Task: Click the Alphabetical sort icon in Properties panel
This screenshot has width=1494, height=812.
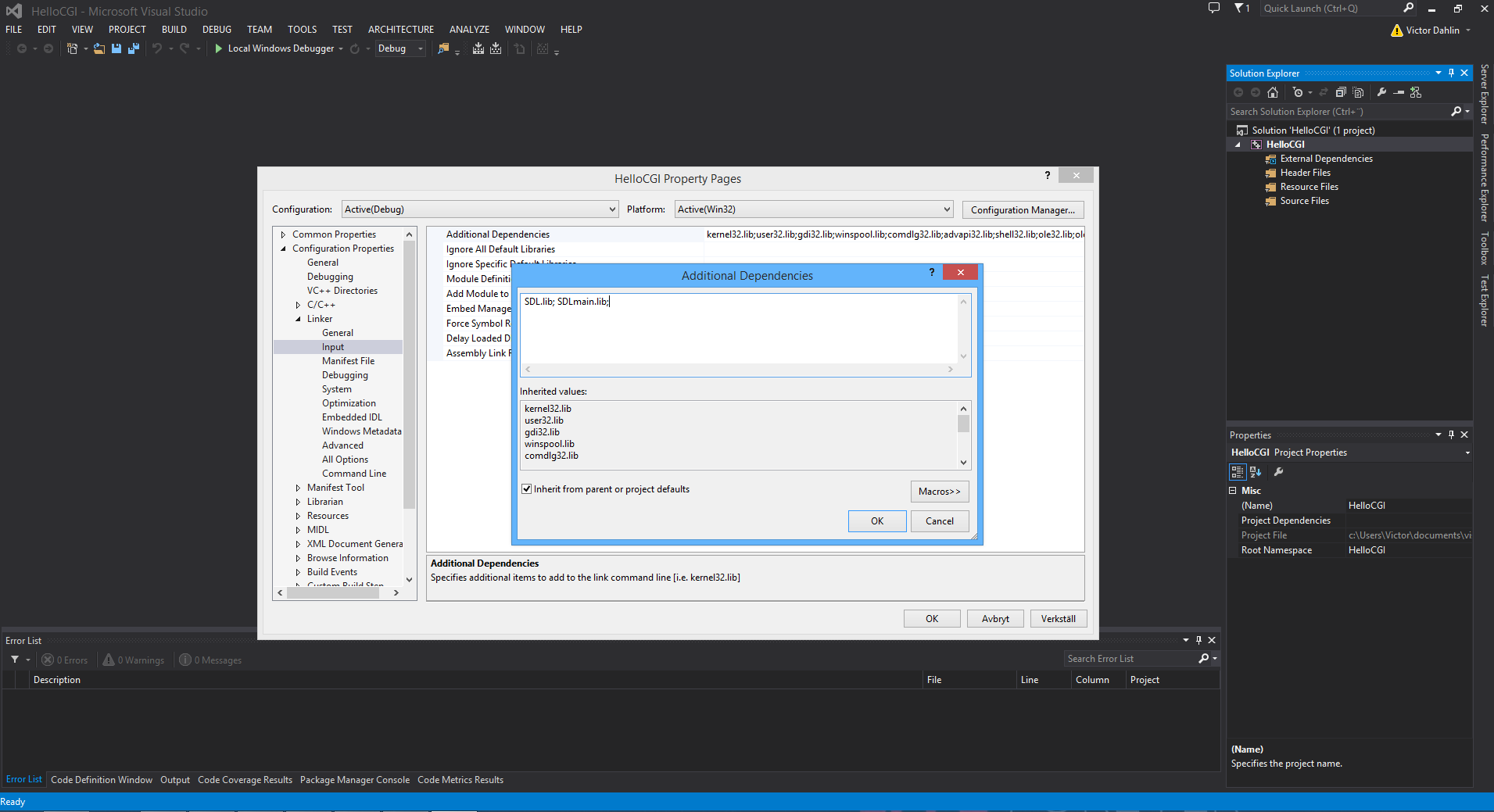Action: point(1256,472)
